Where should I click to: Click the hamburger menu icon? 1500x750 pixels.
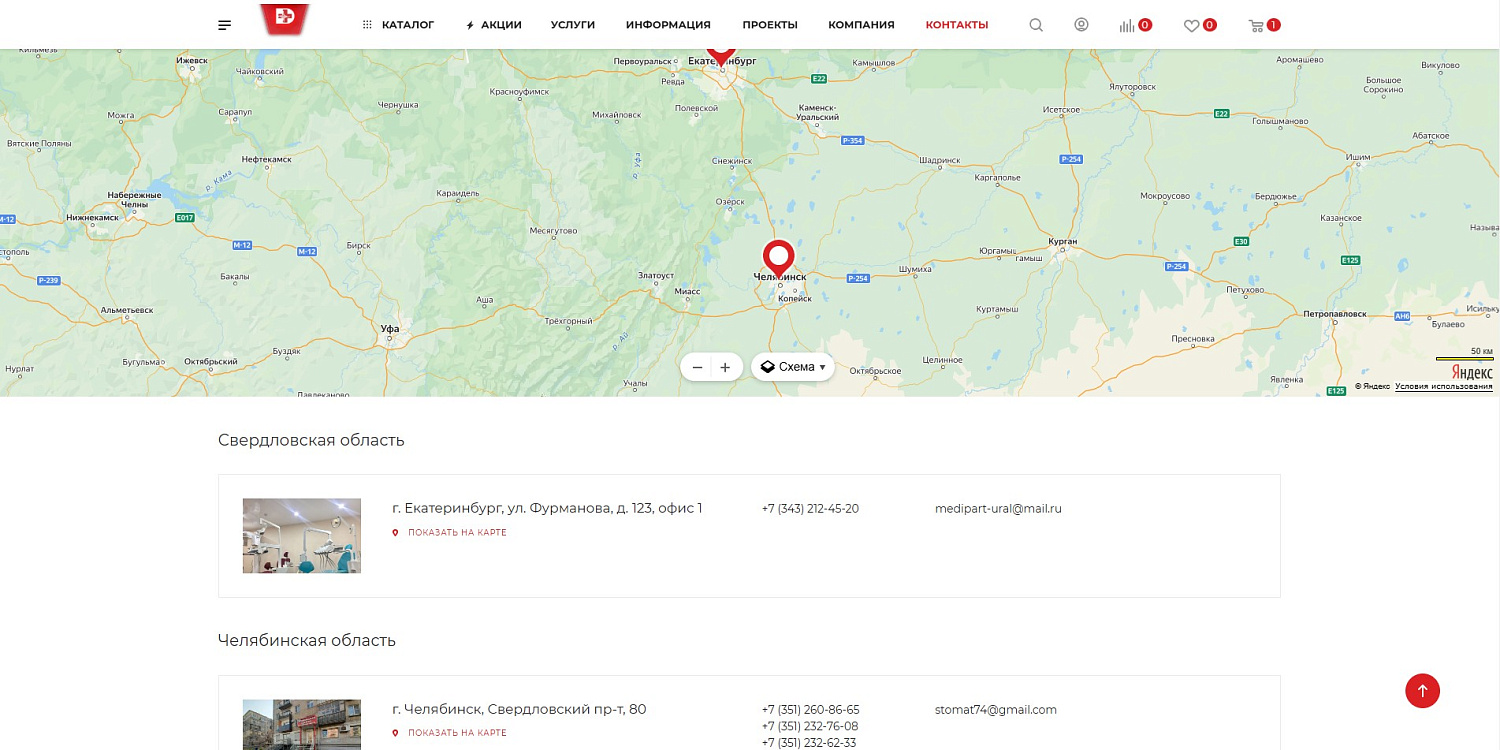tap(224, 24)
